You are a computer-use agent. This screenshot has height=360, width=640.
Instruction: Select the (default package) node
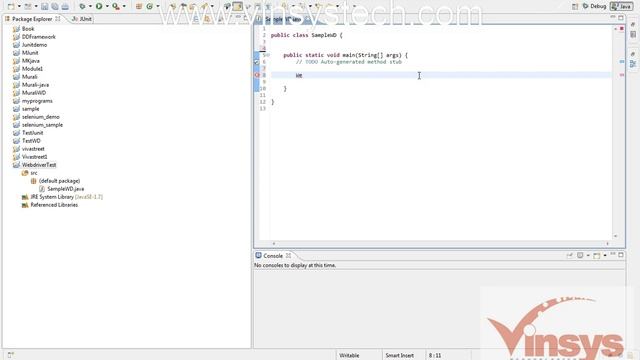[x=59, y=181]
